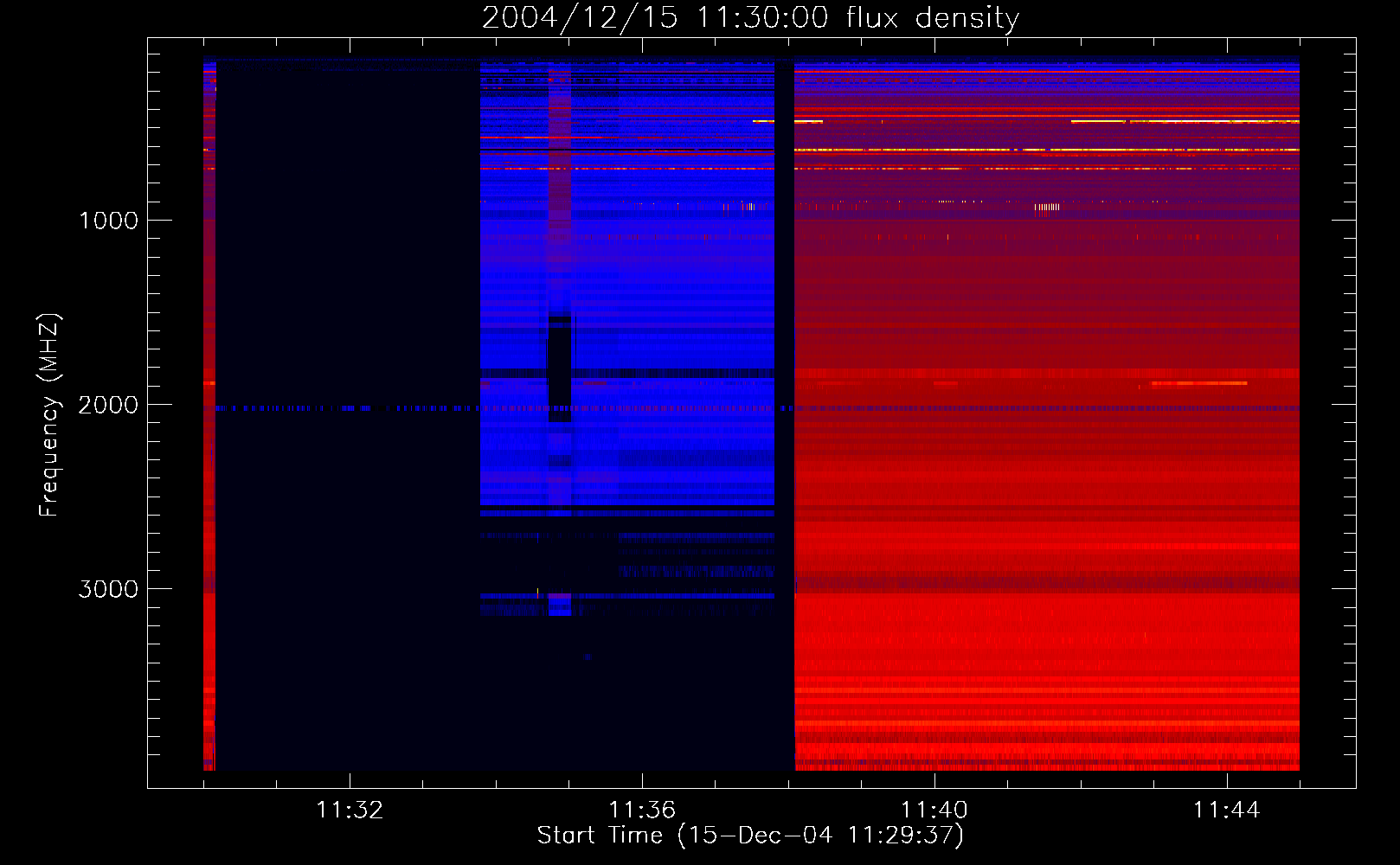Click the 'Start Time (15-Dec-04 11:29:37)' label
1400x865 pixels.
pyautogui.click(x=750, y=836)
